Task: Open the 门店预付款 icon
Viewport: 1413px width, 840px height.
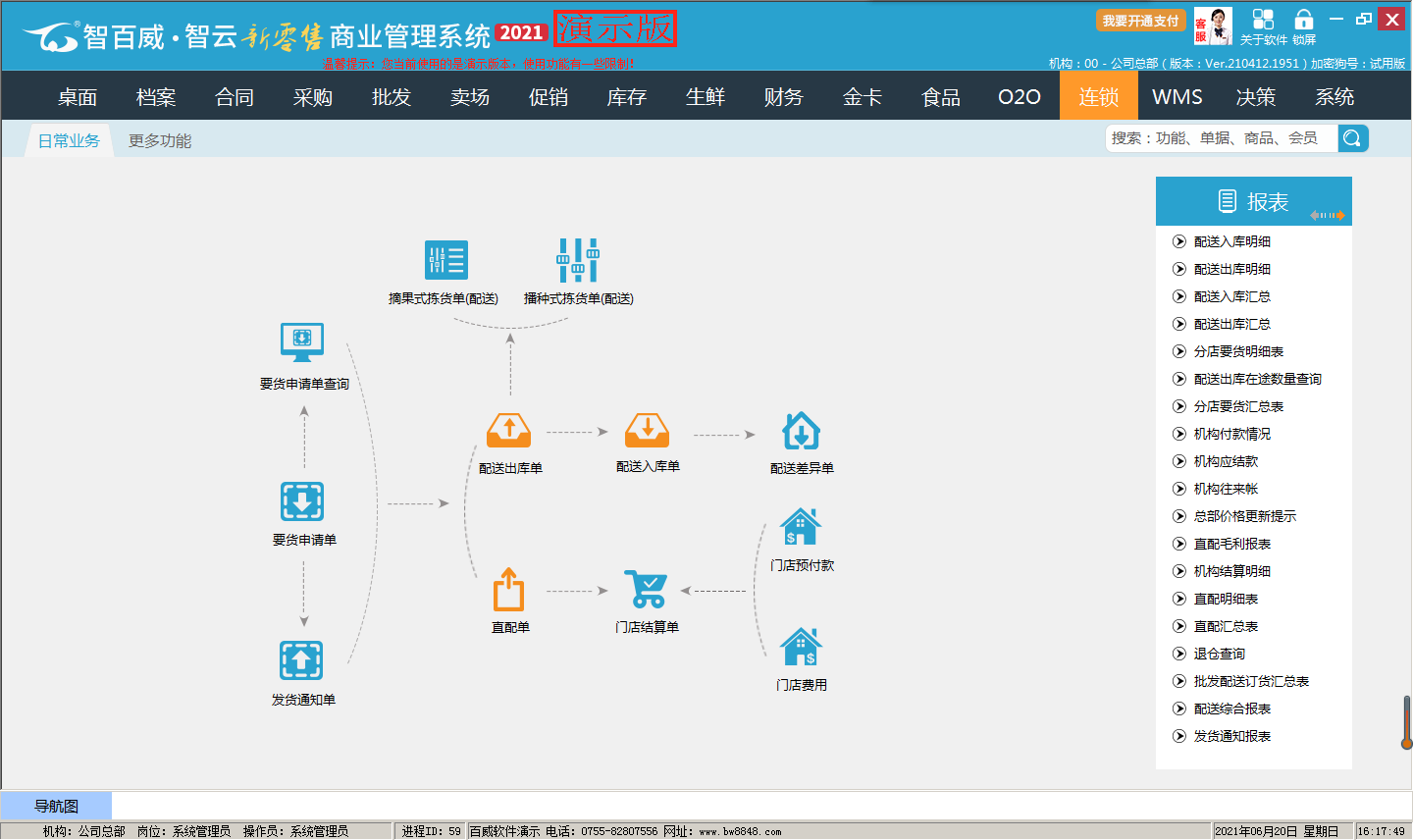Action: coord(801,528)
